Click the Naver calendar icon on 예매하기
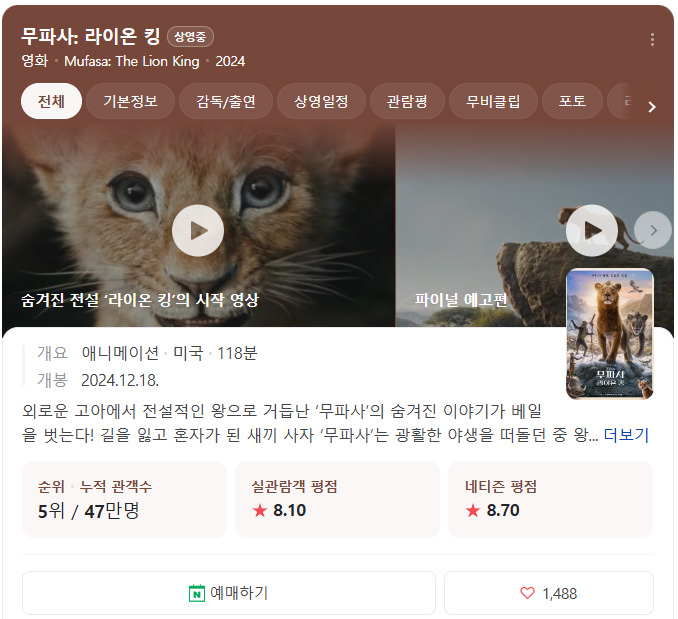The height and width of the screenshot is (619, 678). [x=197, y=593]
